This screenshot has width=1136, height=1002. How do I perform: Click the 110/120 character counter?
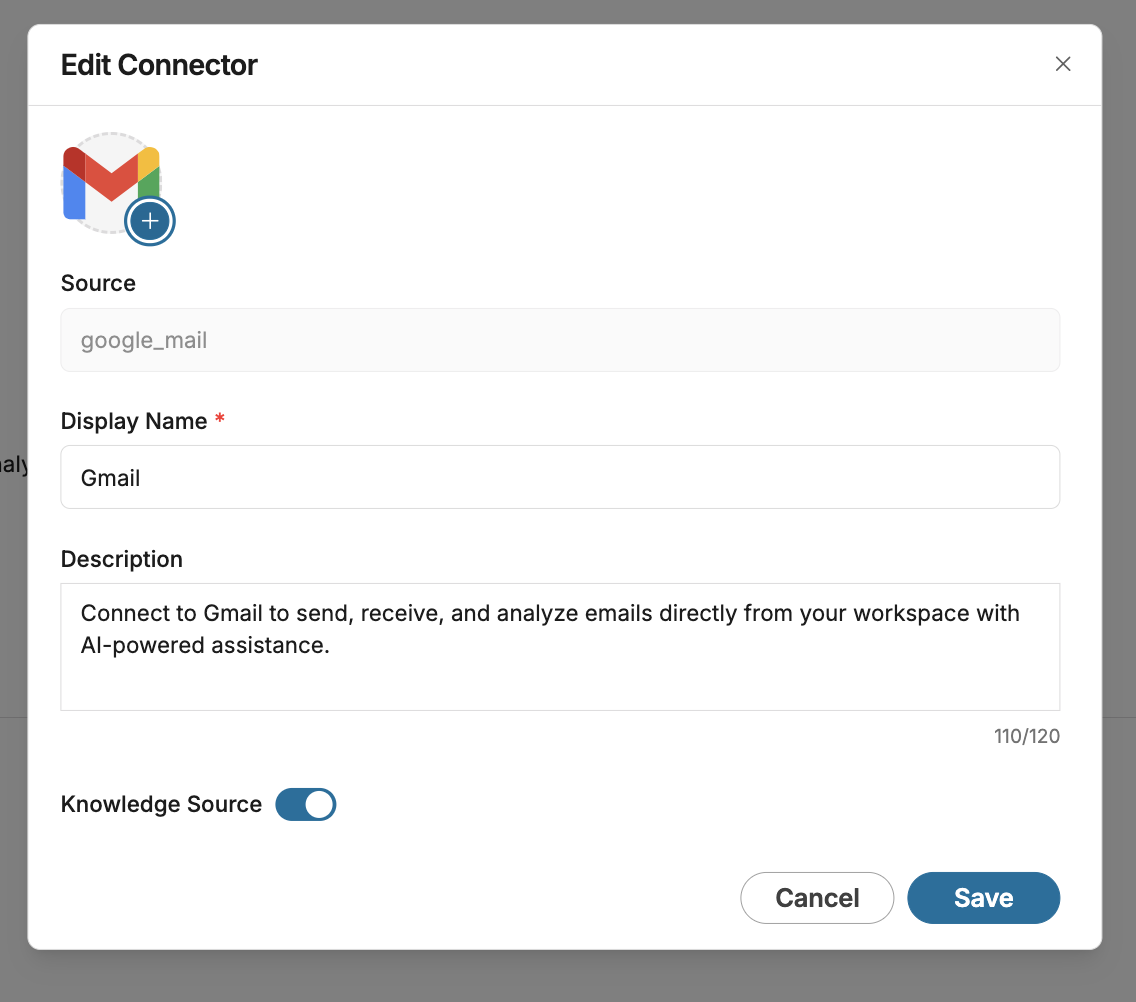coord(1026,737)
